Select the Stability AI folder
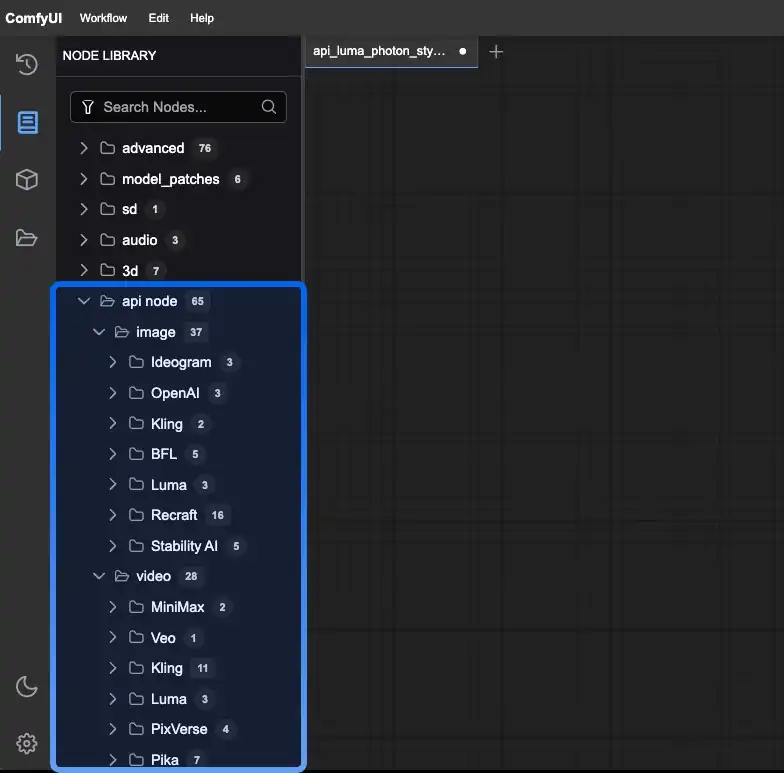This screenshot has height=773, width=784. click(183, 546)
